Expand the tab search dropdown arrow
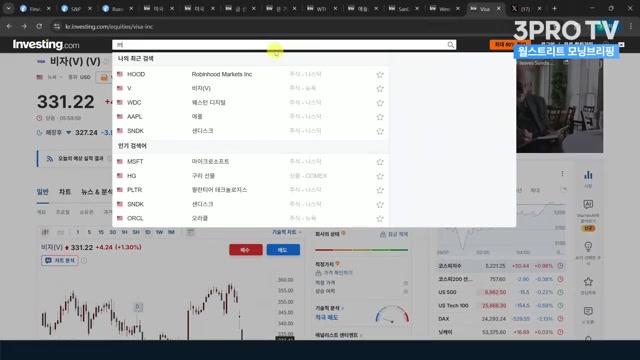This screenshot has height=360, width=640. click(8, 8)
